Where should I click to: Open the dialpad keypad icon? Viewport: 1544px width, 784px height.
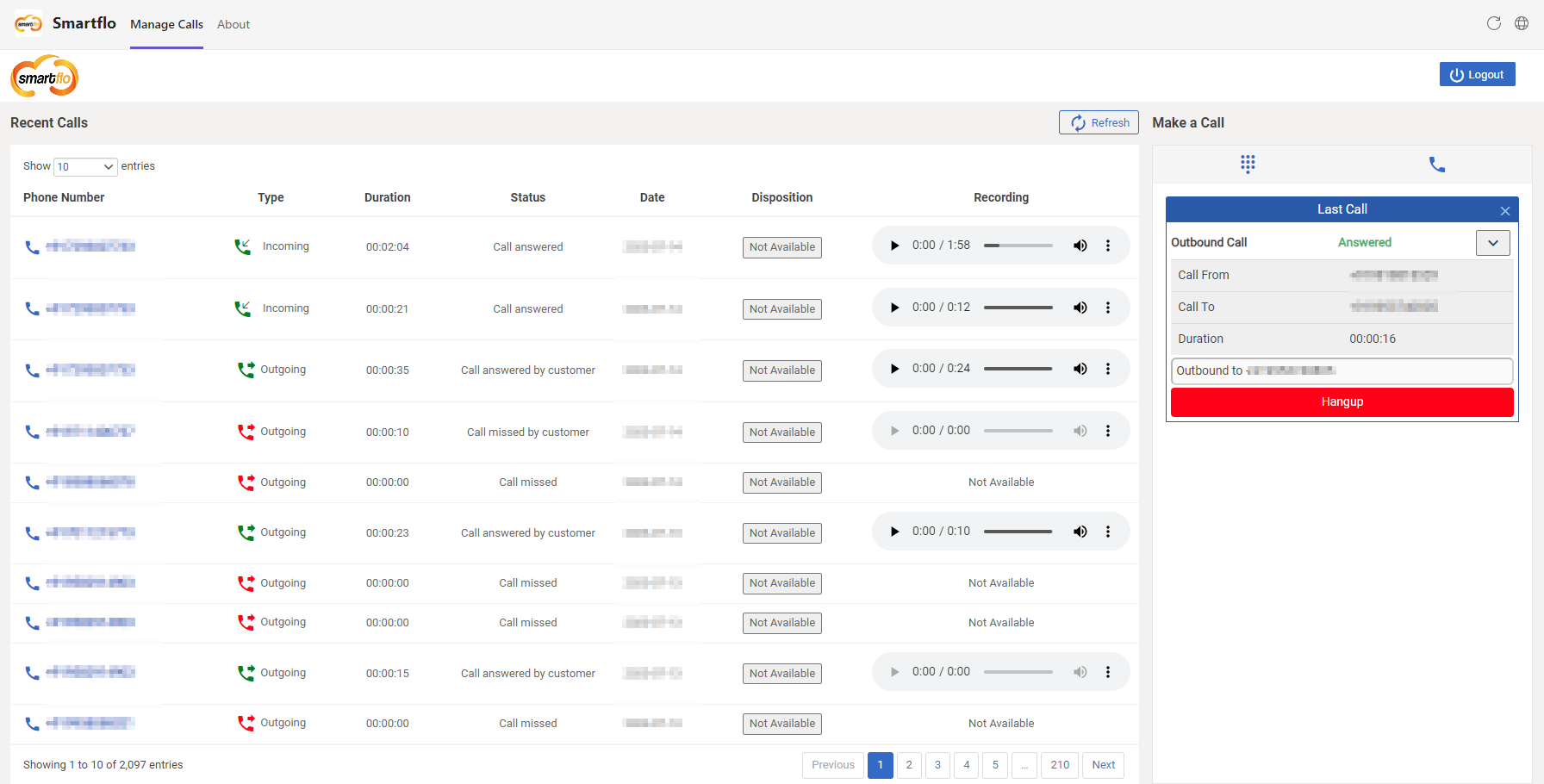click(1248, 164)
